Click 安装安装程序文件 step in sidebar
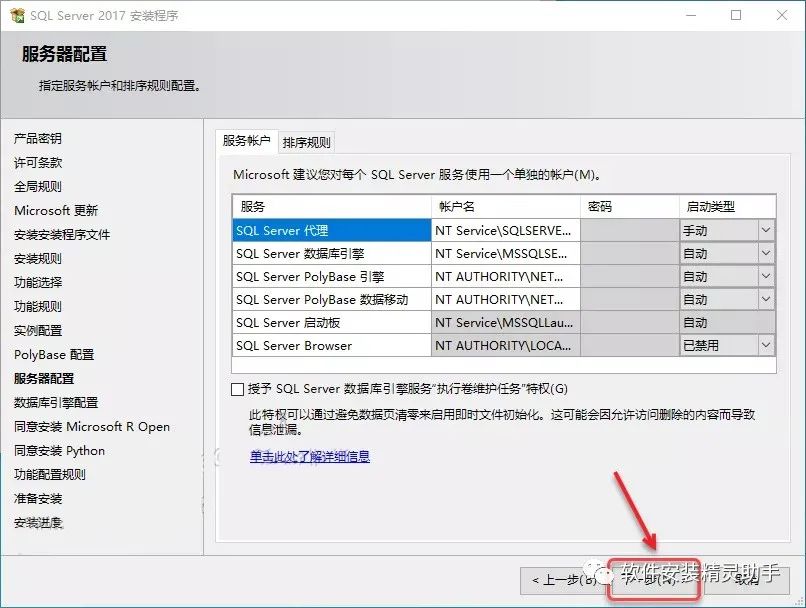806x608 pixels. click(62, 234)
